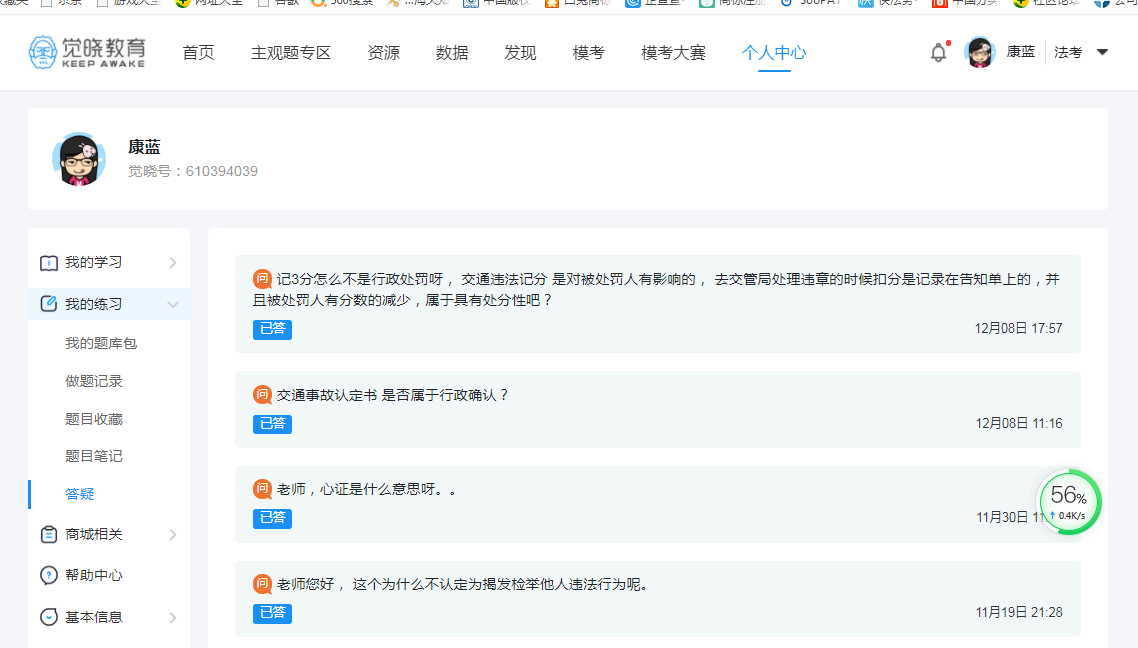
Task: Click timestamp 12月08日 17:57
Action: click(1018, 329)
